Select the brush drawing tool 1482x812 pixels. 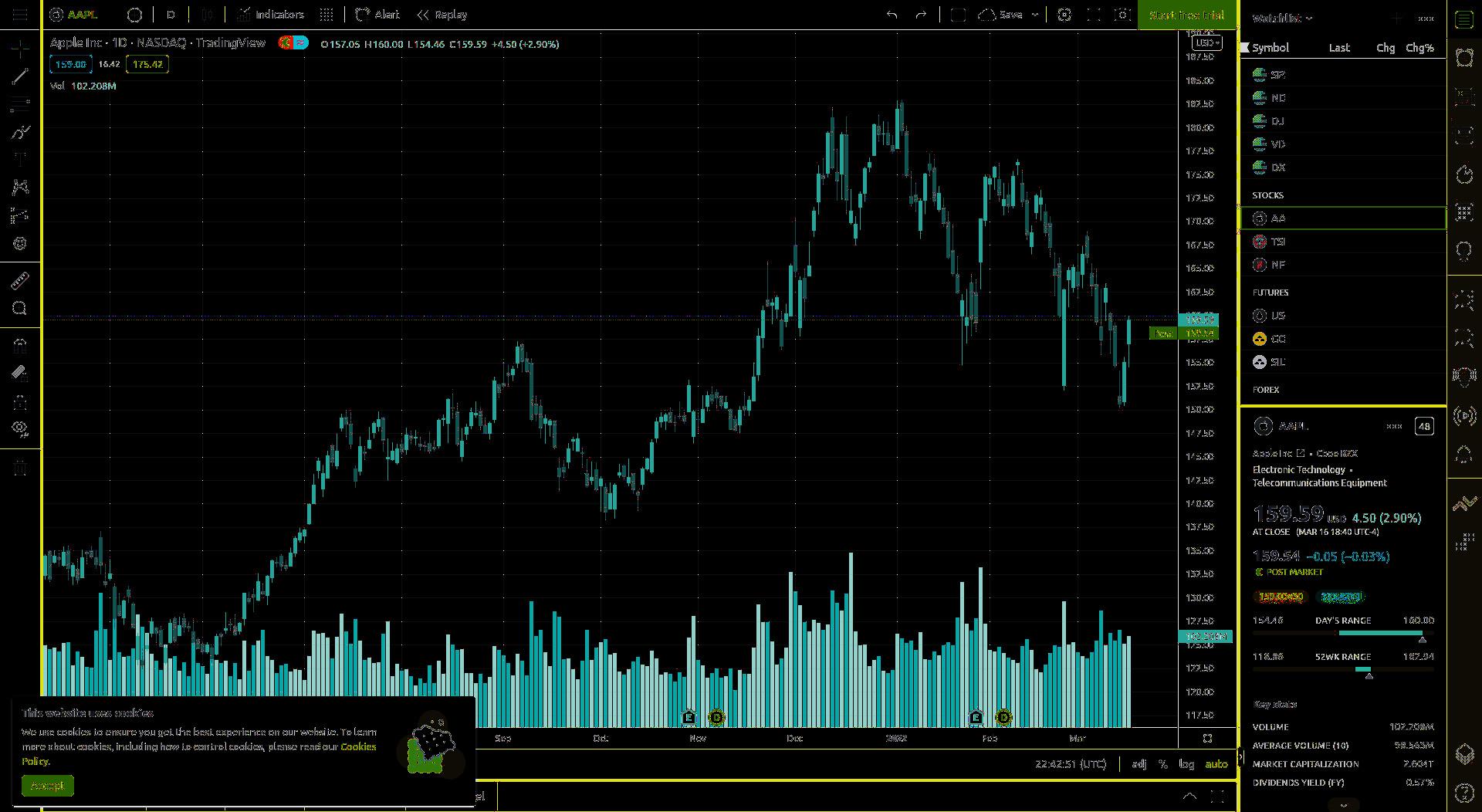20,132
